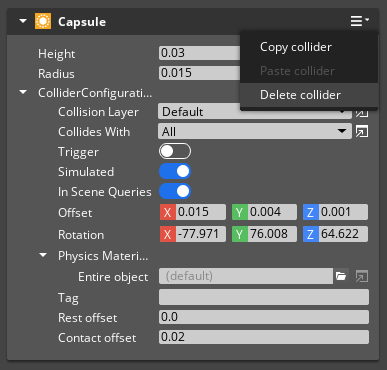Click the Tag label
This screenshot has height=370, width=387.
(x=68, y=298)
